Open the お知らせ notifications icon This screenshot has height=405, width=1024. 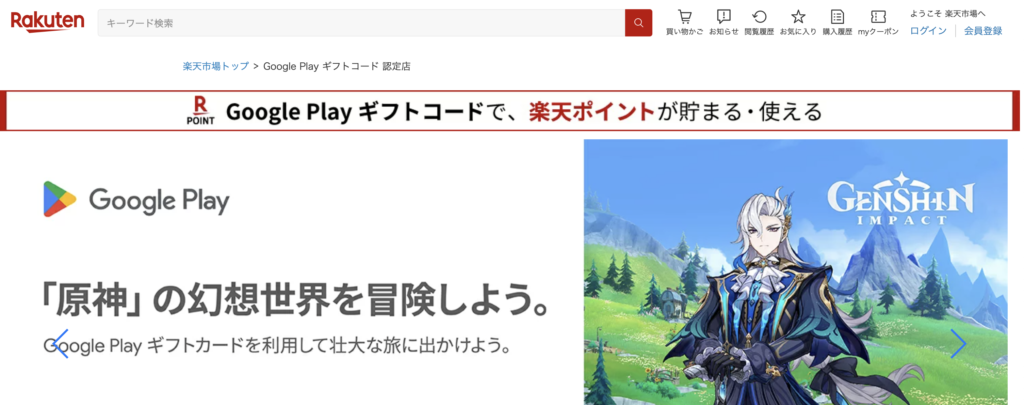(x=723, y=22)
